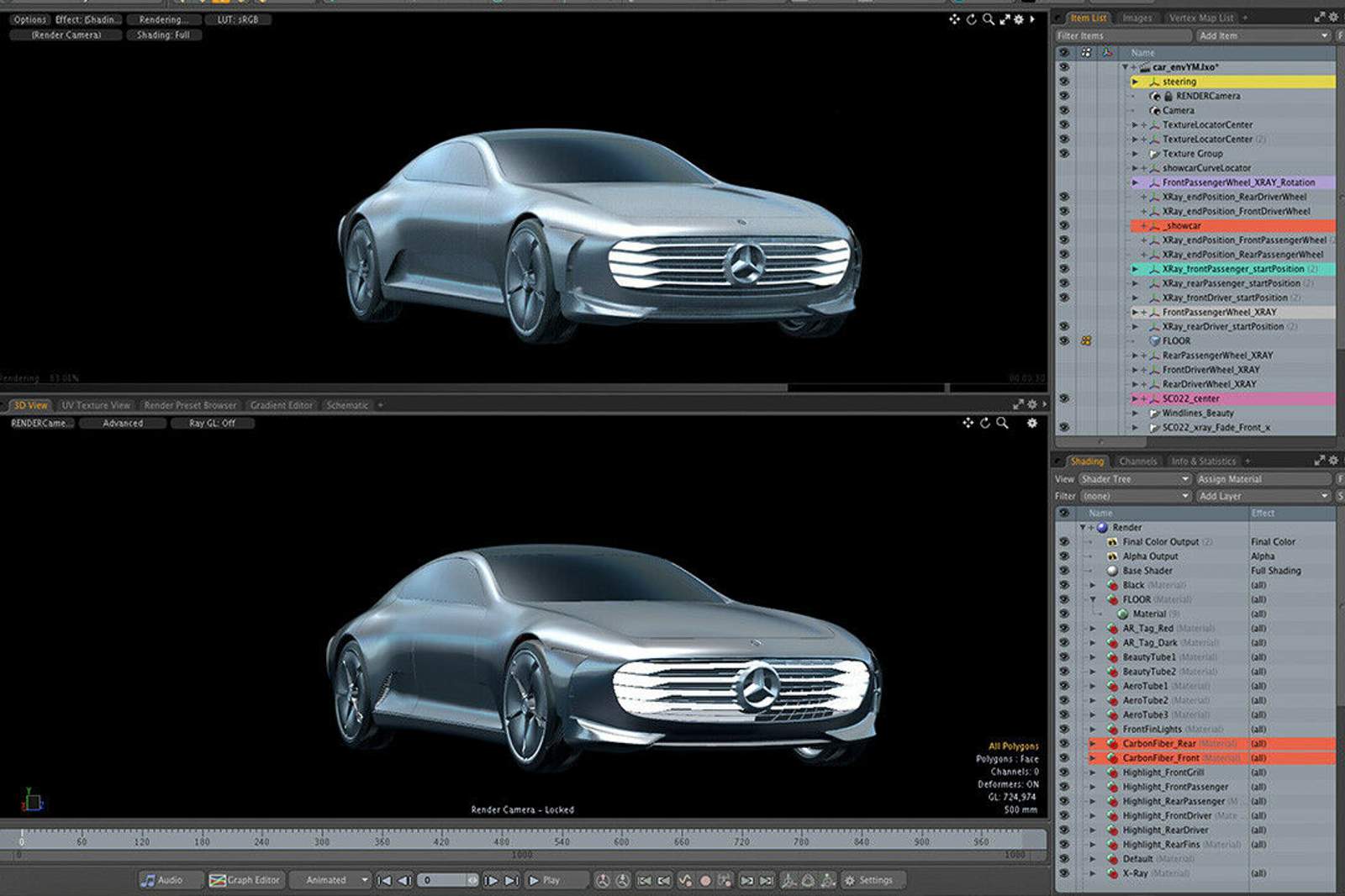Click the Assign Material button
This screenshot has height=896, width=1345.
pyautogui.click(x=1263, y=479)
